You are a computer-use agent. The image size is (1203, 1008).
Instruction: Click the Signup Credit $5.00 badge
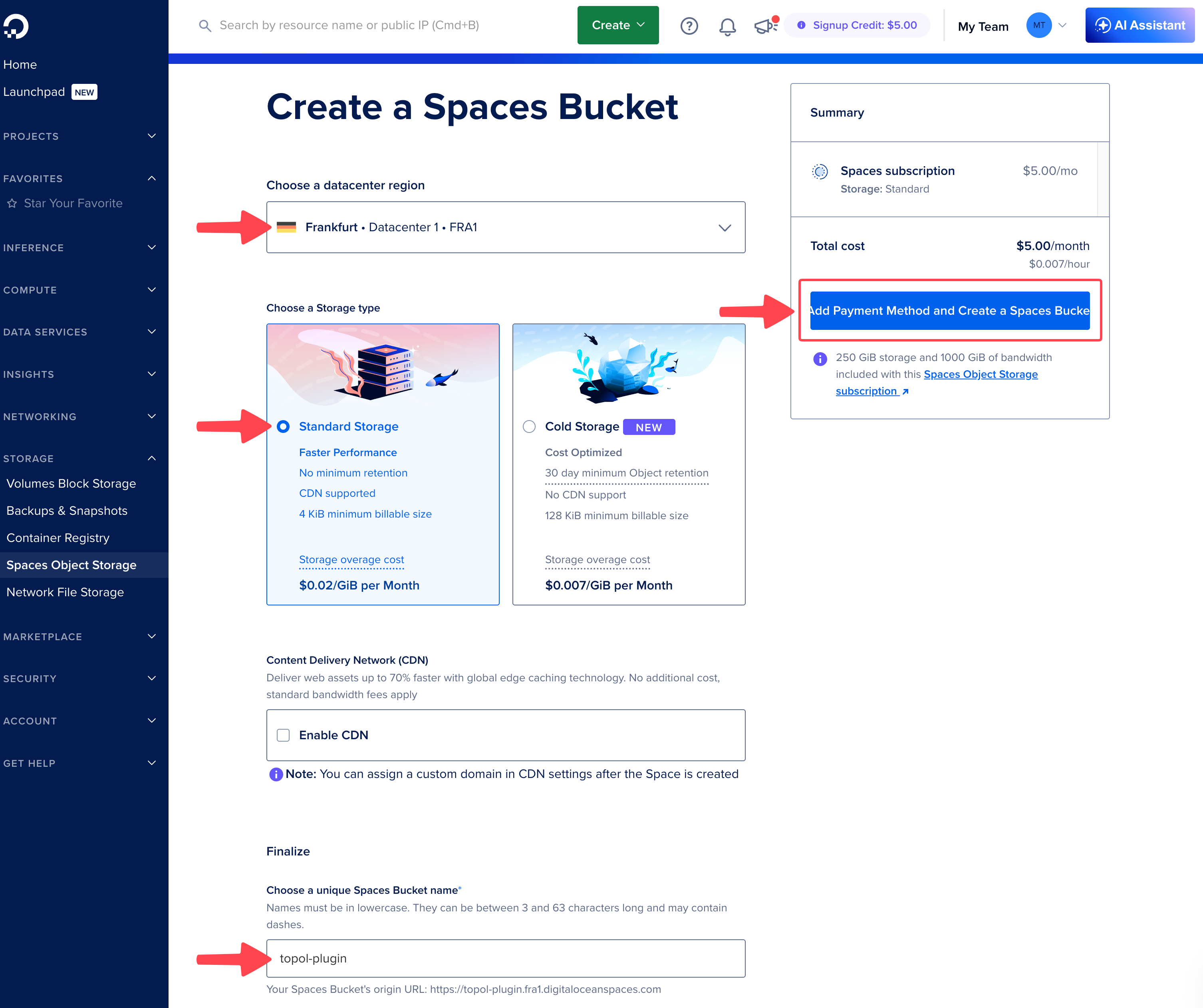(x=857, y=25)
